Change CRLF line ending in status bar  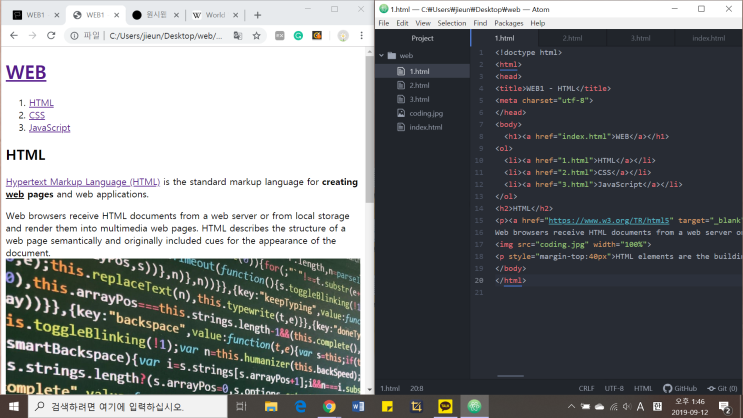pos(586,388)
